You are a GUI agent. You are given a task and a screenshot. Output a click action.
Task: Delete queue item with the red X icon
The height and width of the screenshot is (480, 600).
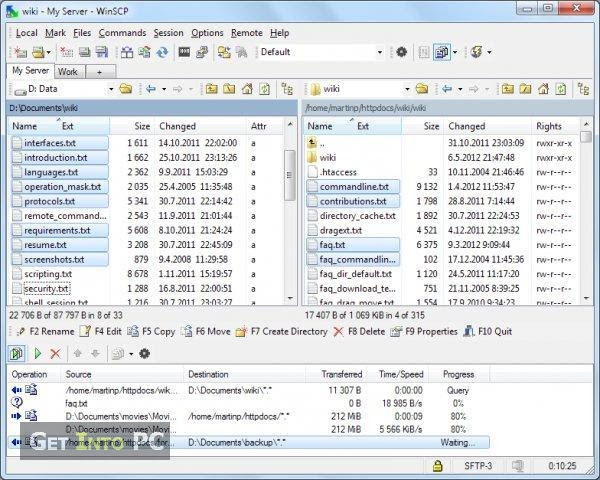[x=55, y=353]
